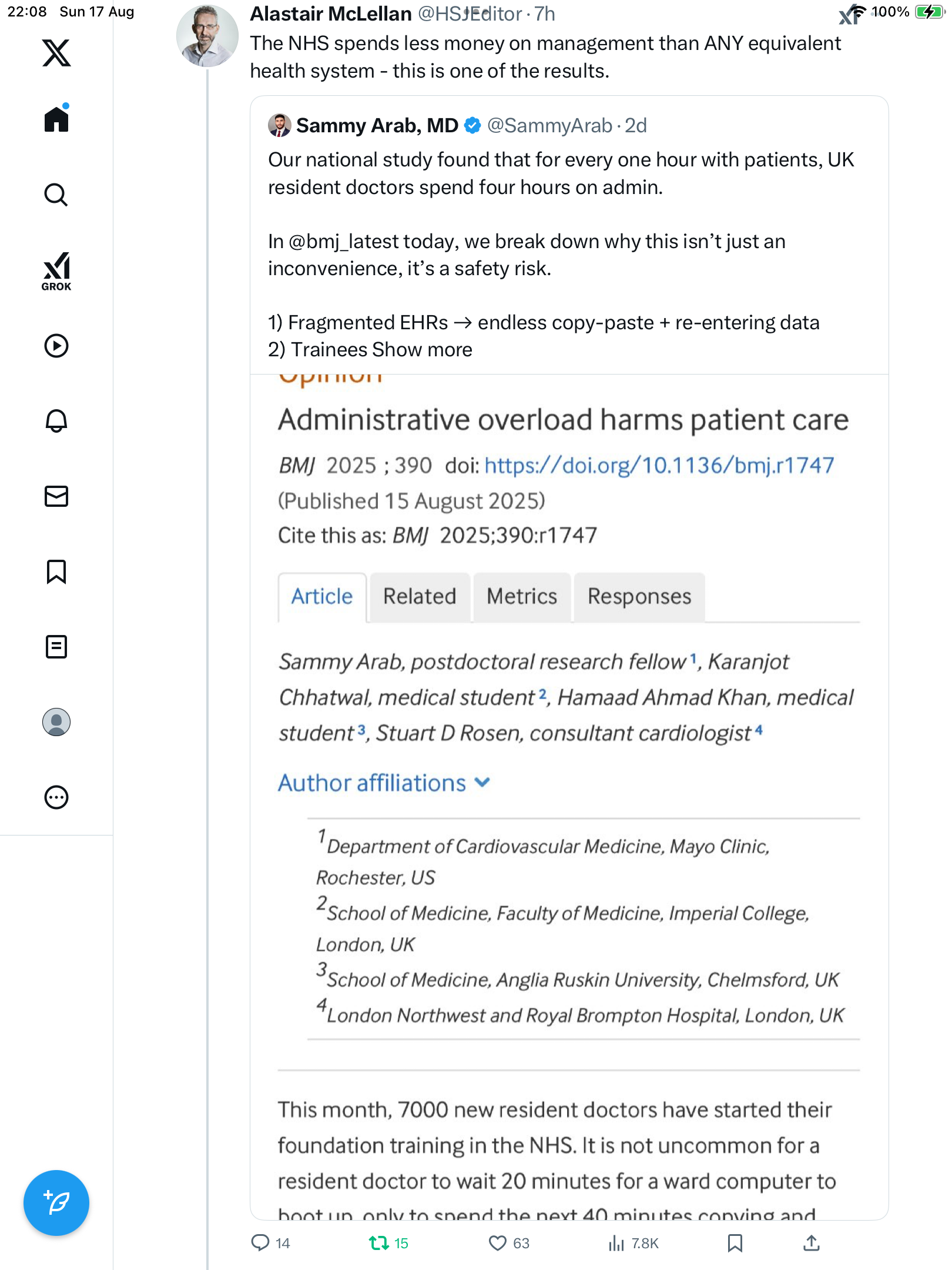The width and height of the screenshot is (952, 1270).
Task: Toggle repost on this tweet
Action: tap(379, 1243)
